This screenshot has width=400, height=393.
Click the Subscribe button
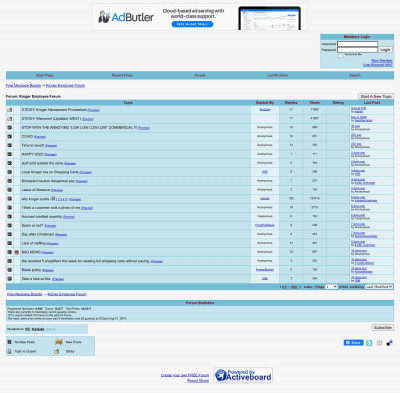[383, 328]
